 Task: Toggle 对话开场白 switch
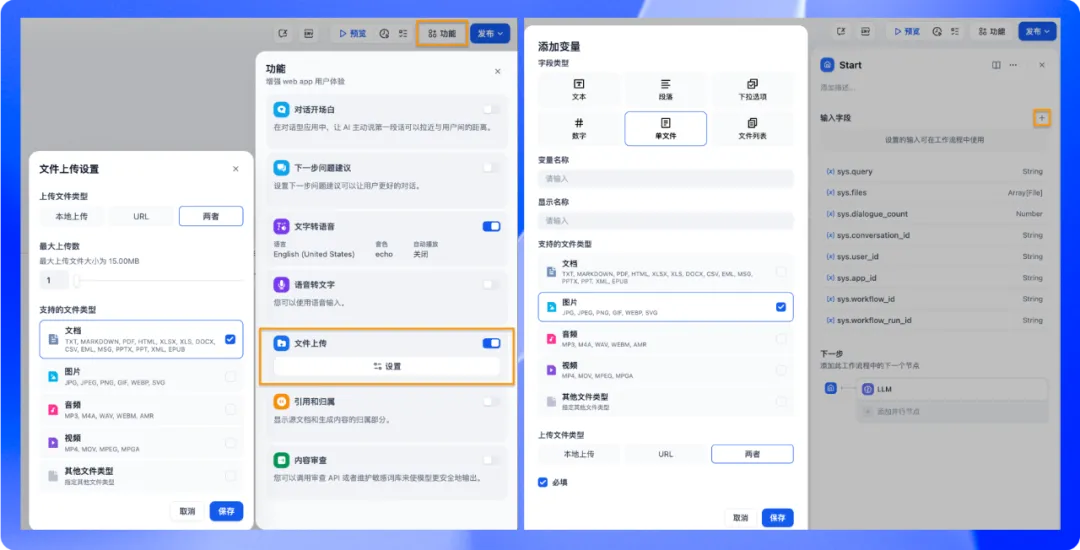(x=491, y=109)
